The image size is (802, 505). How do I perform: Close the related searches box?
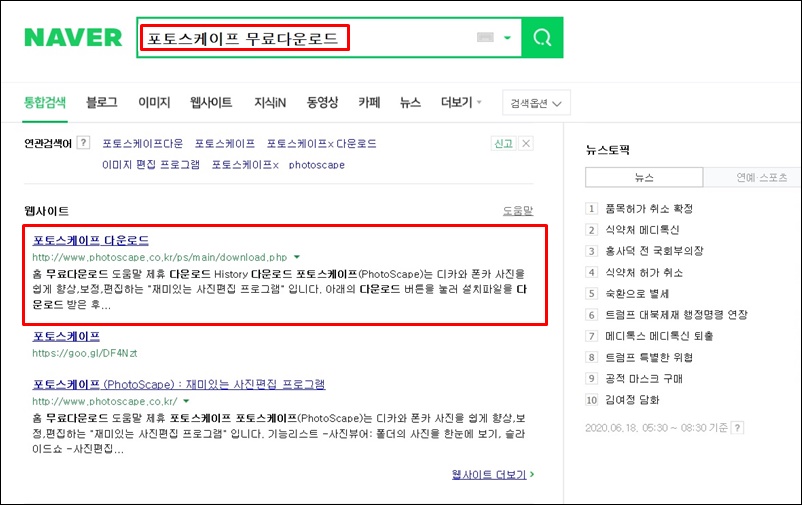[526, 143]
